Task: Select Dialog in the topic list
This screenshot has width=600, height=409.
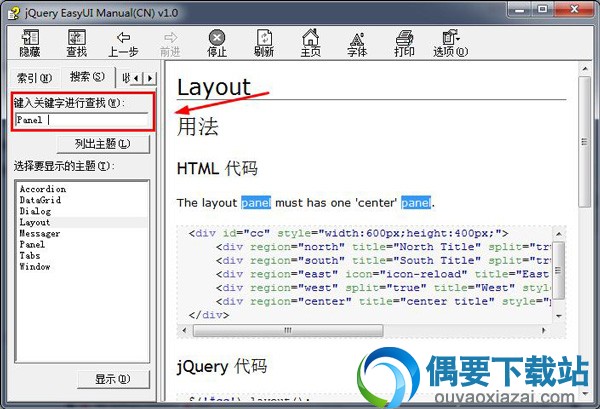Action: pyautogui.click(x=35, y=211)
